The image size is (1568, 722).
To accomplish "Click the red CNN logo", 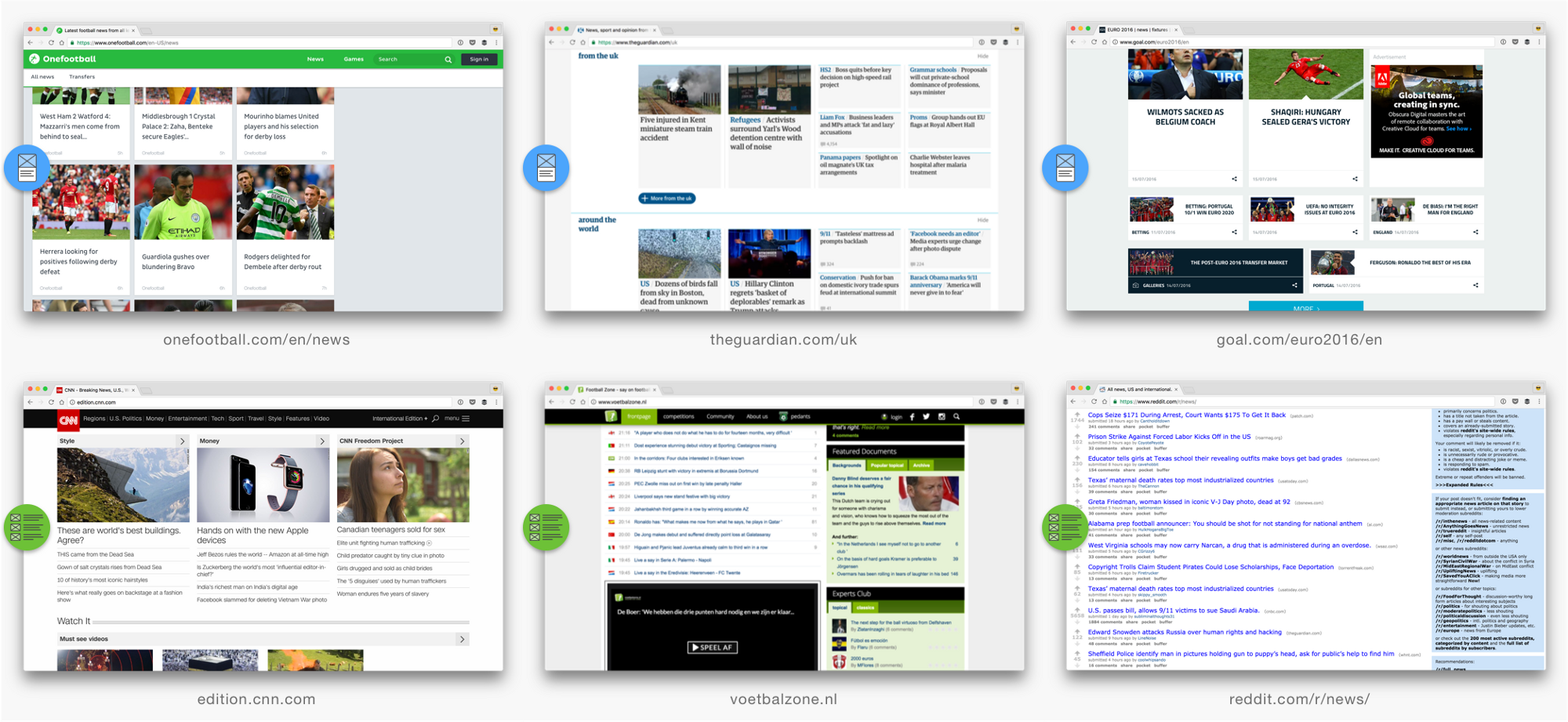I will [68, 420].
